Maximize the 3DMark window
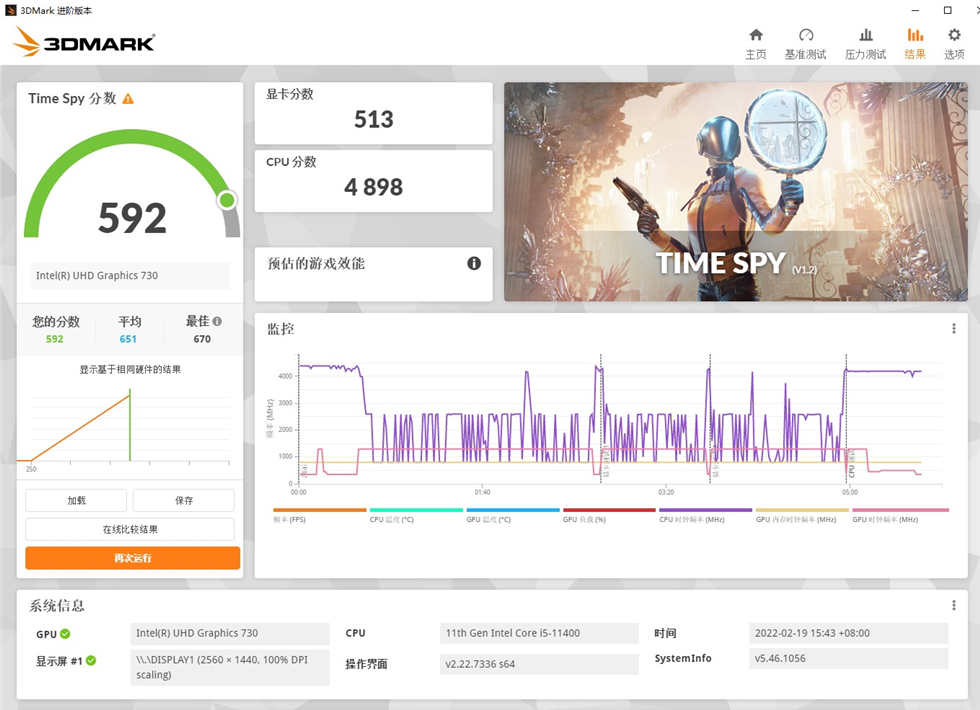 pos(948,10)
